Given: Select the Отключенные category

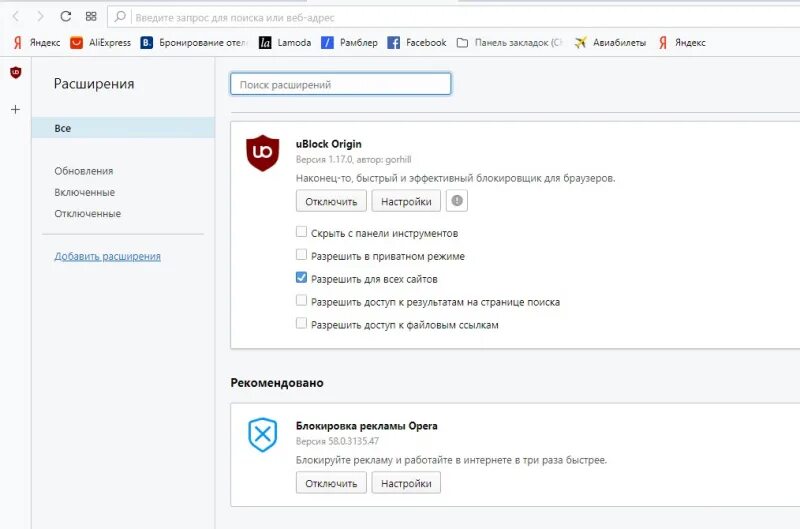Looking at the screenshot, I should coord(88,214).
